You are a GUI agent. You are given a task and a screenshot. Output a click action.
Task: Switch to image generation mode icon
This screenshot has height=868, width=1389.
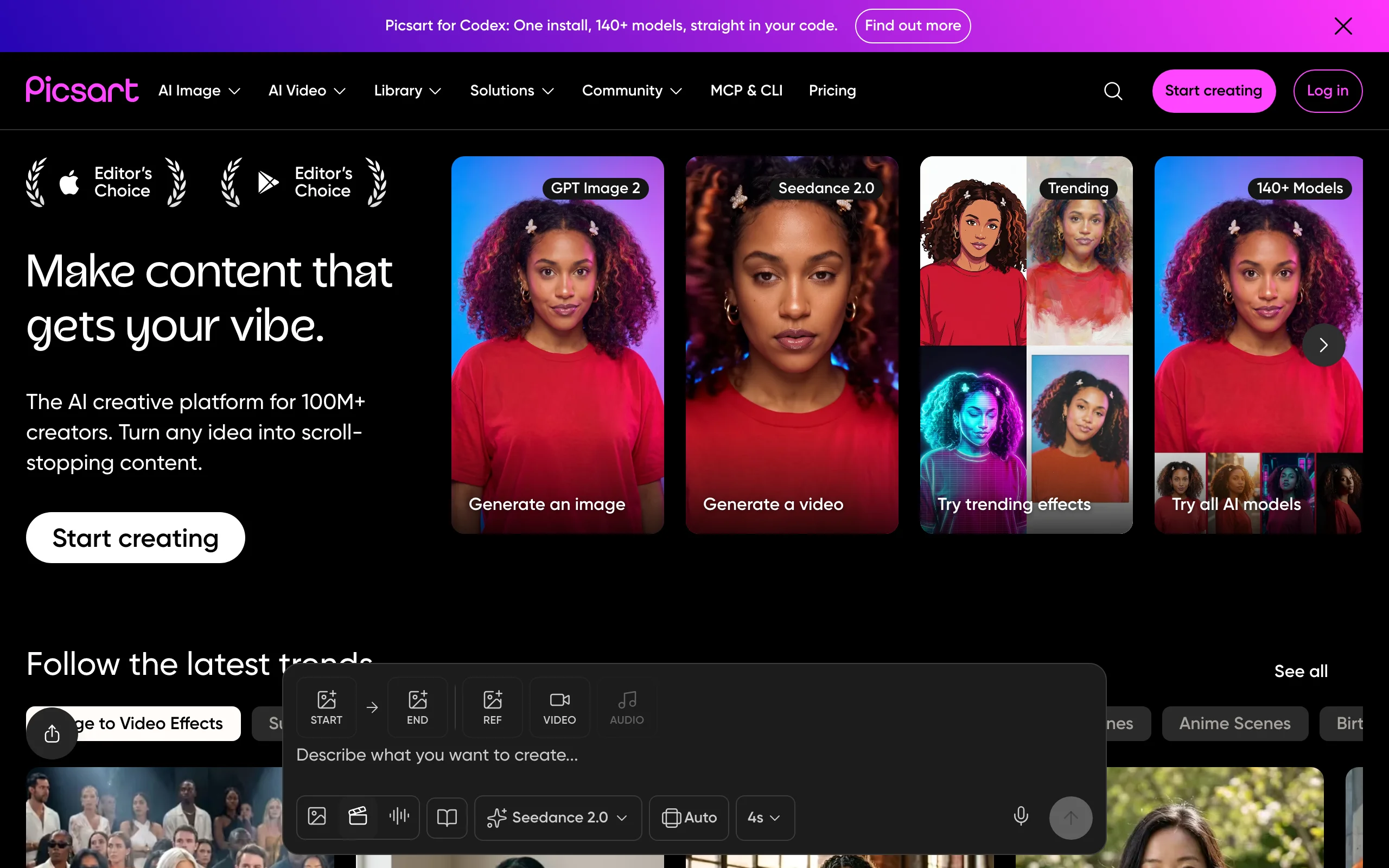click(317, 816)
